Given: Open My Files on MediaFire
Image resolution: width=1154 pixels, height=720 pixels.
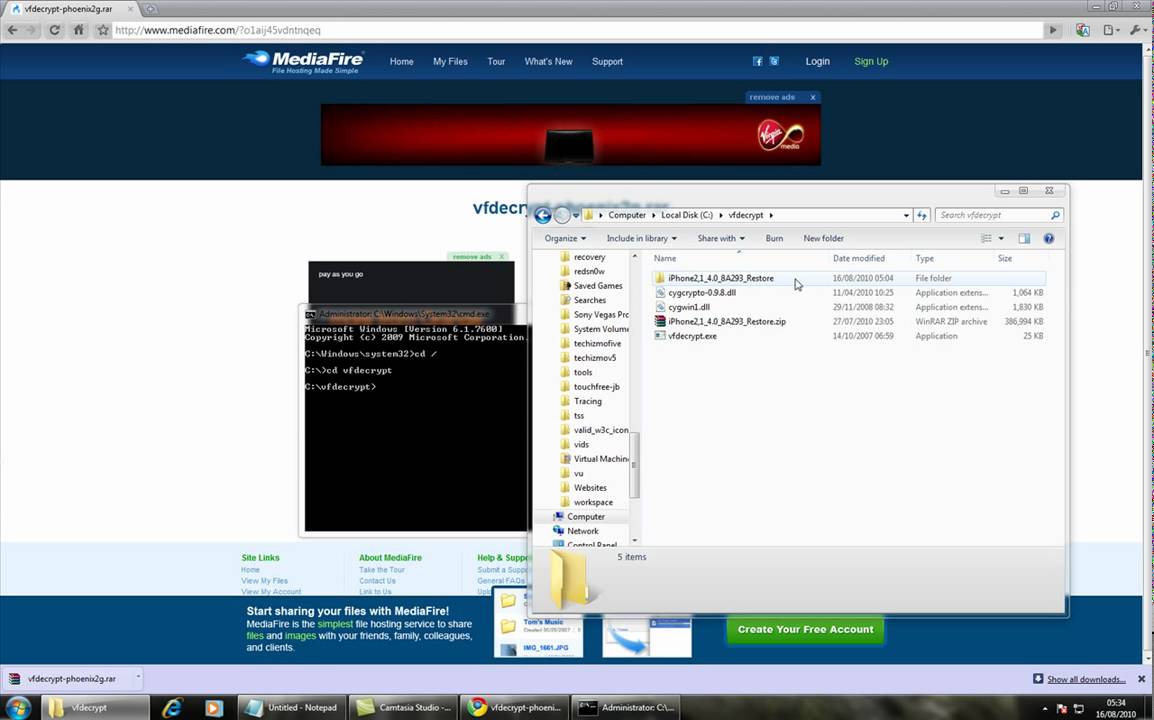Looking at the screenshot, I should [450, 62].
